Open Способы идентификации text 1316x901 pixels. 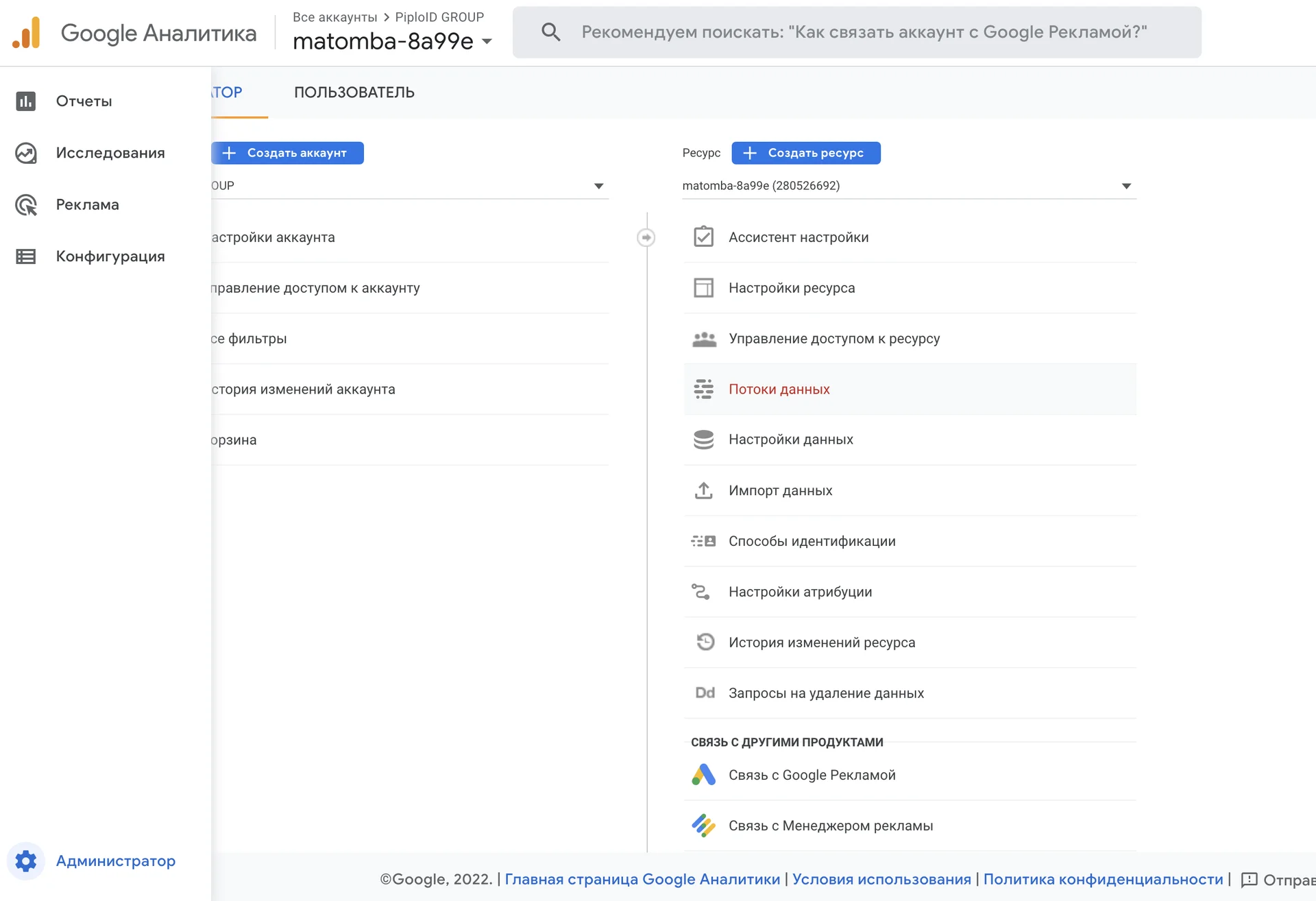[812, 541]
